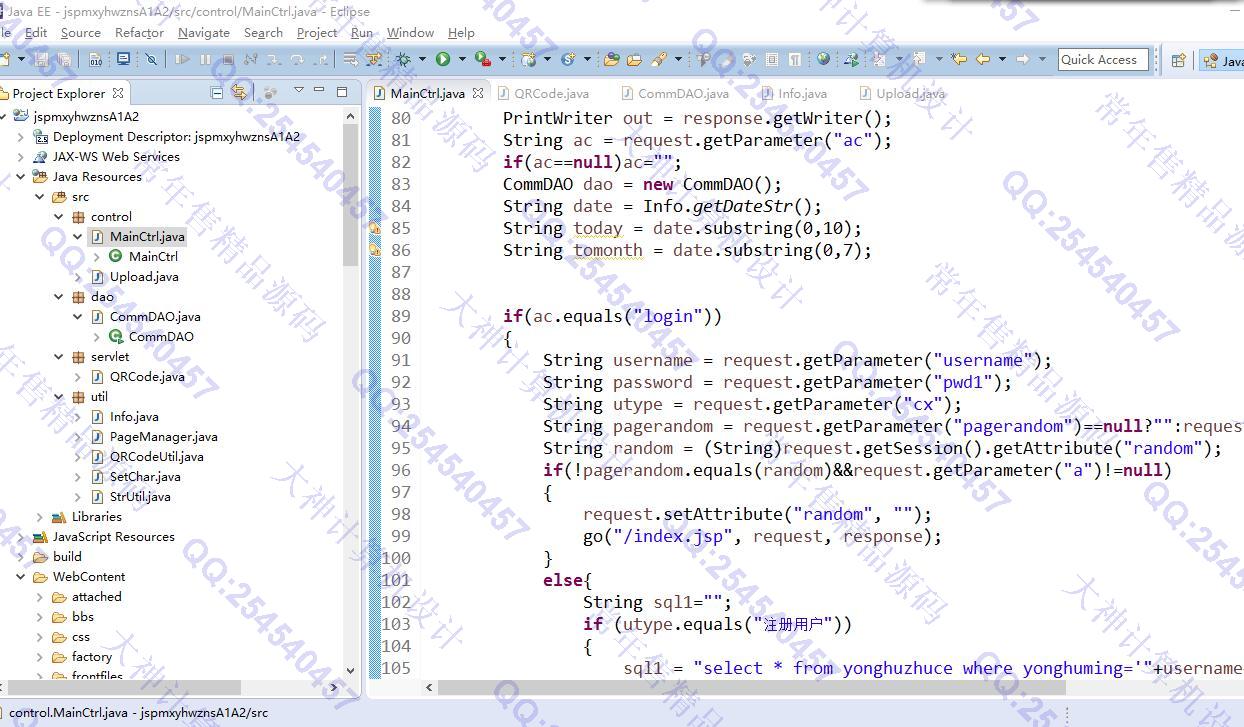1244x727 pixels.
Task: Click the Search flashlight icon
Action: click(x=659, y=59)
